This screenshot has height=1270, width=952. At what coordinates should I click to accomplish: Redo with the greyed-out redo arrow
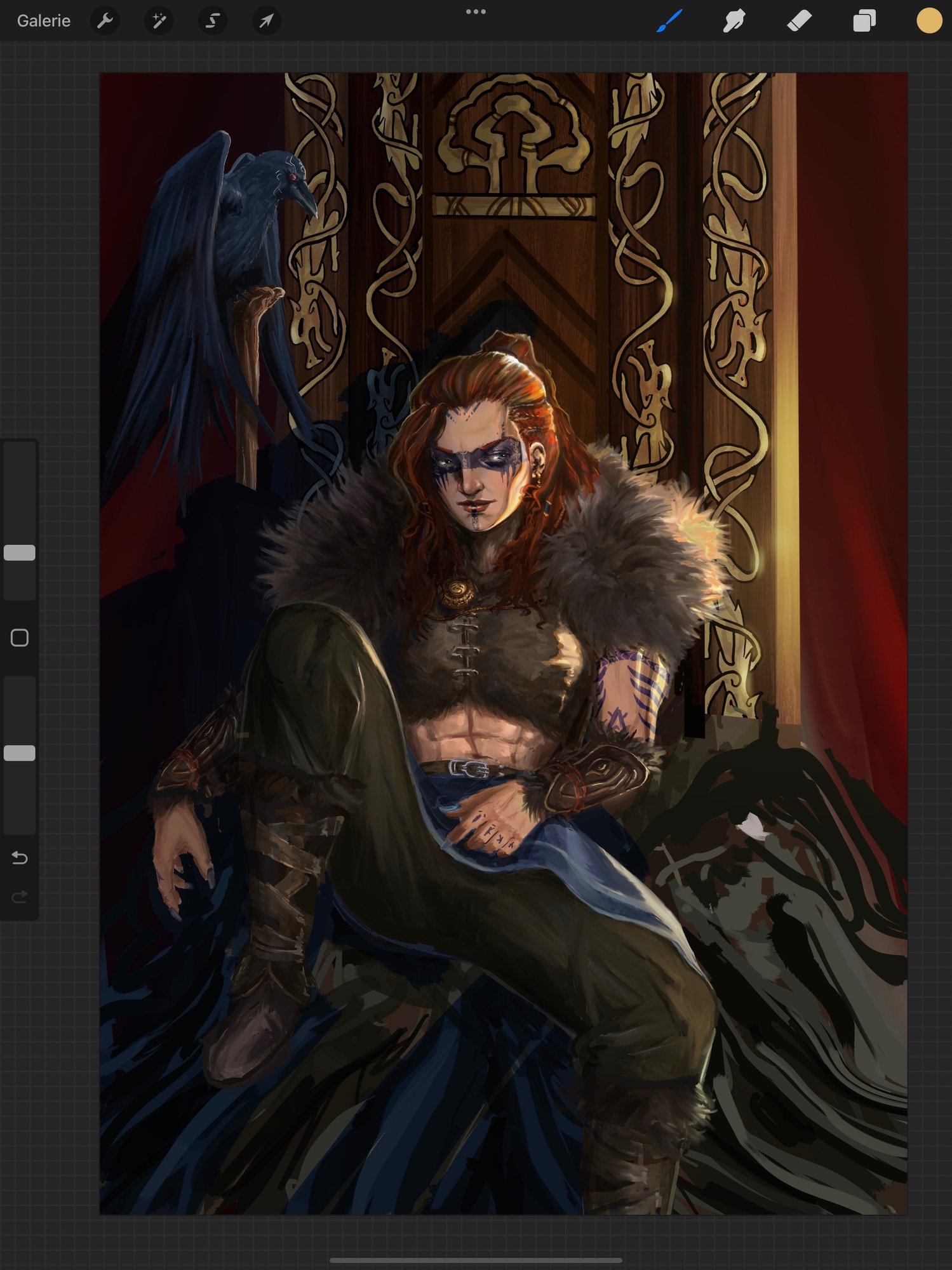click(20, 897)
